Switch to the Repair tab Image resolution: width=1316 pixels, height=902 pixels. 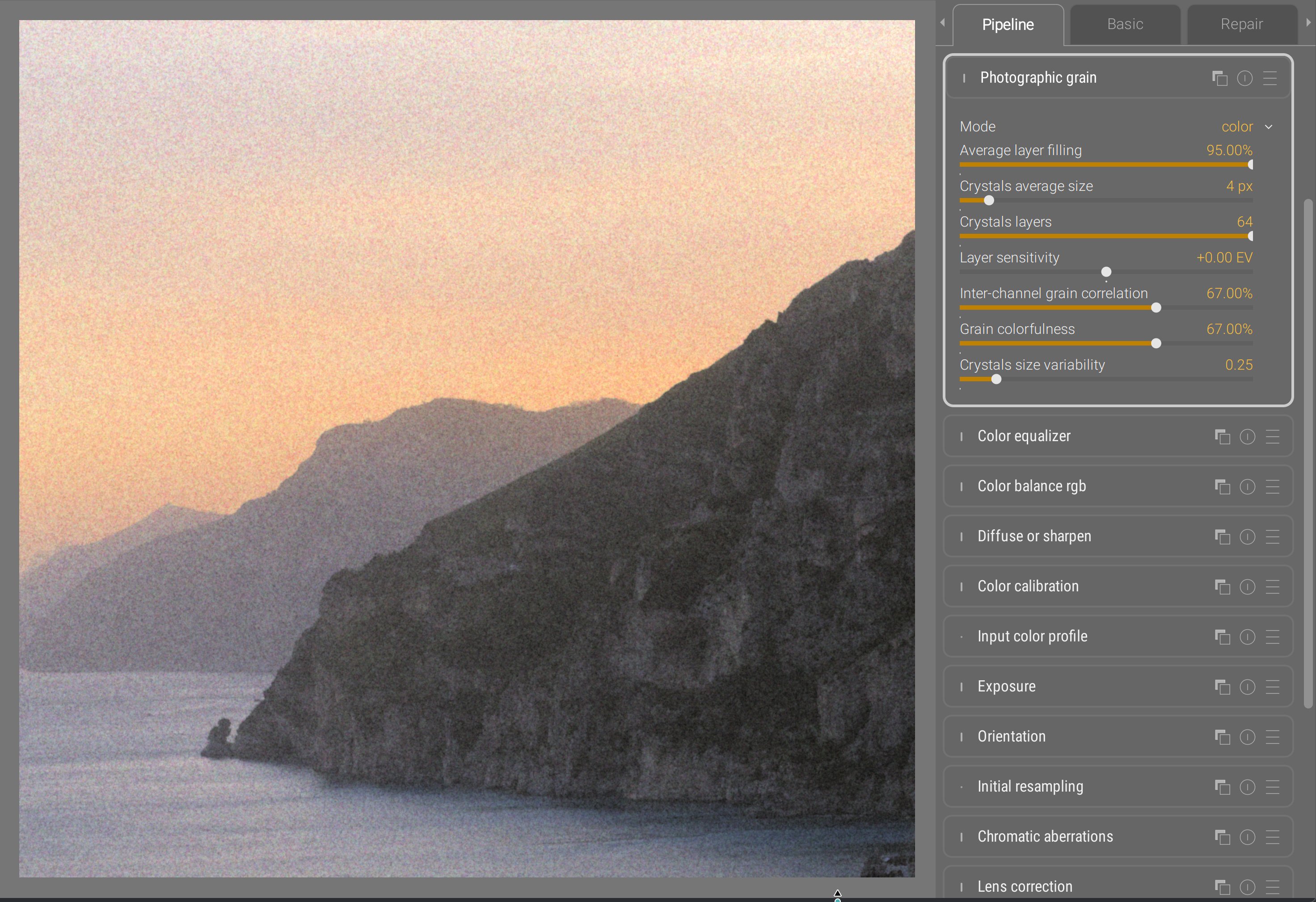(x=1241, y=24)
